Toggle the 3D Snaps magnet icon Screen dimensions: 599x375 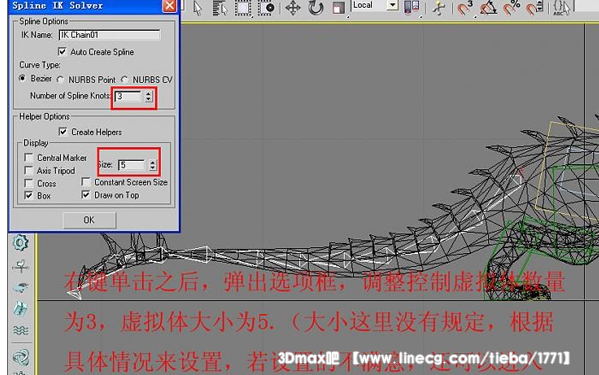[x=464, y=8]
